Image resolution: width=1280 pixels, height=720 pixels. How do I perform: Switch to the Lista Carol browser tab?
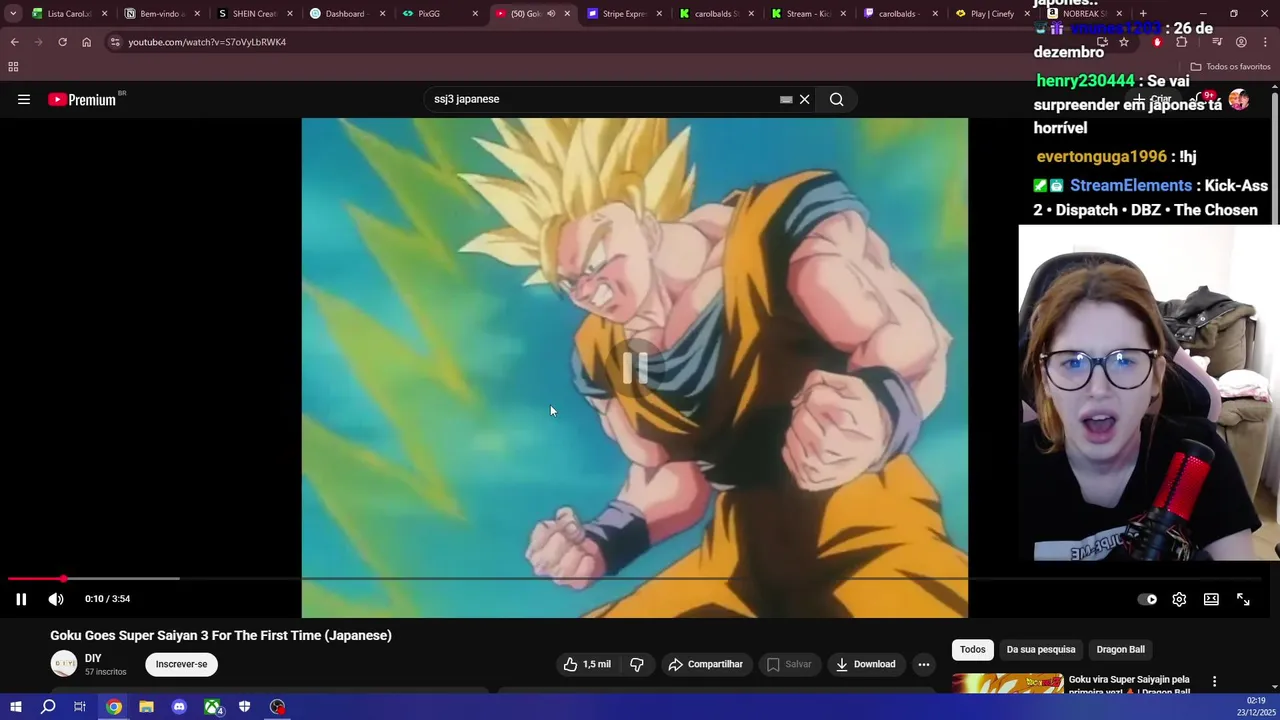(69, 14)
